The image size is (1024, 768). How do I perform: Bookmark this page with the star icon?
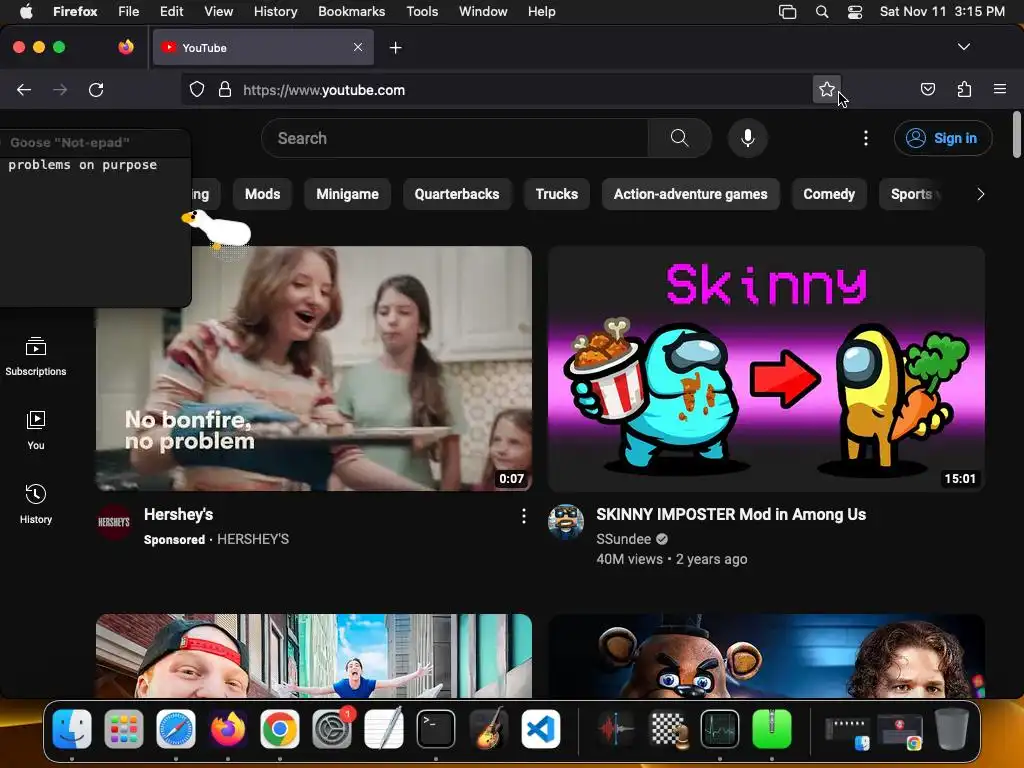[827, 89]
